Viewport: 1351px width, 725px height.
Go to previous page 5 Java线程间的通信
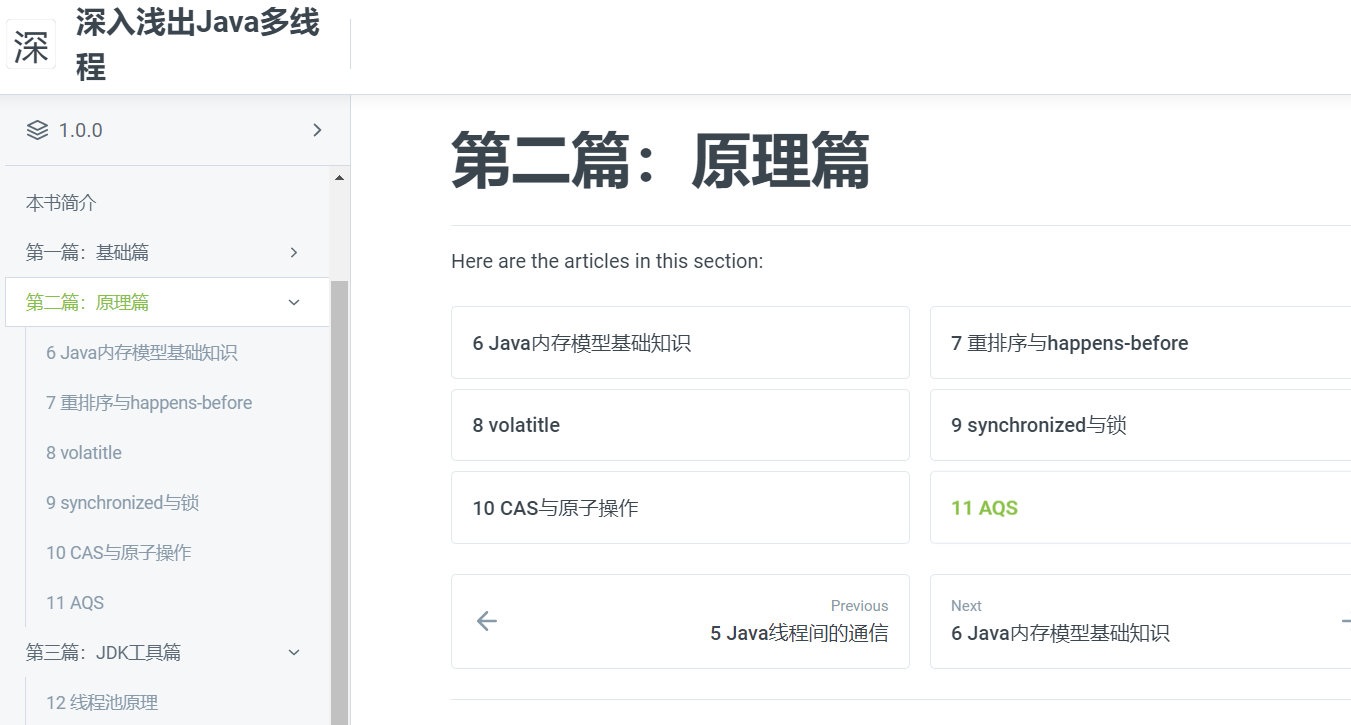[x=680, y=621]
